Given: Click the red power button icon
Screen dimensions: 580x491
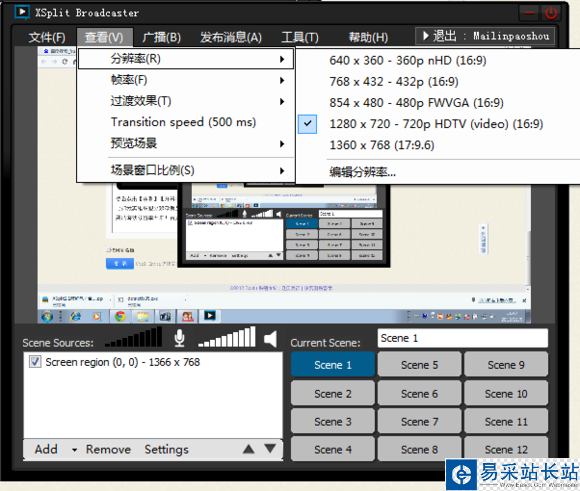Looking at the screenshot, I should pos(551,13).
